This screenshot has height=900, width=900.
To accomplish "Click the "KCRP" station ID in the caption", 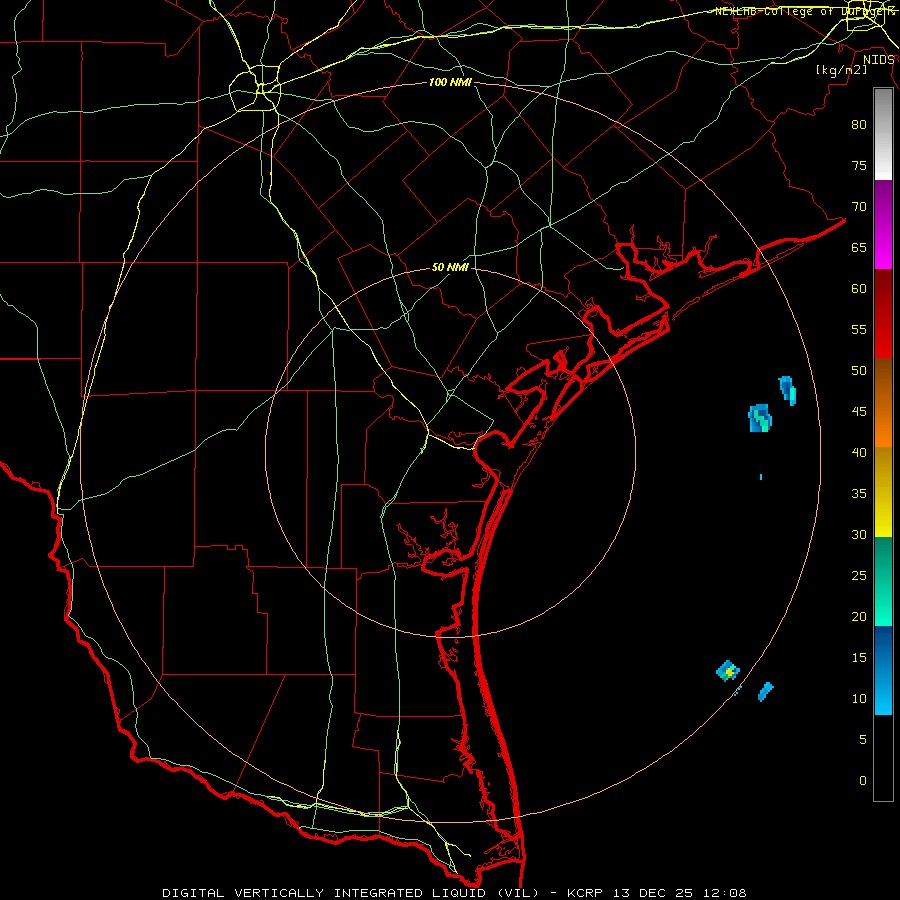I will 584,893.
